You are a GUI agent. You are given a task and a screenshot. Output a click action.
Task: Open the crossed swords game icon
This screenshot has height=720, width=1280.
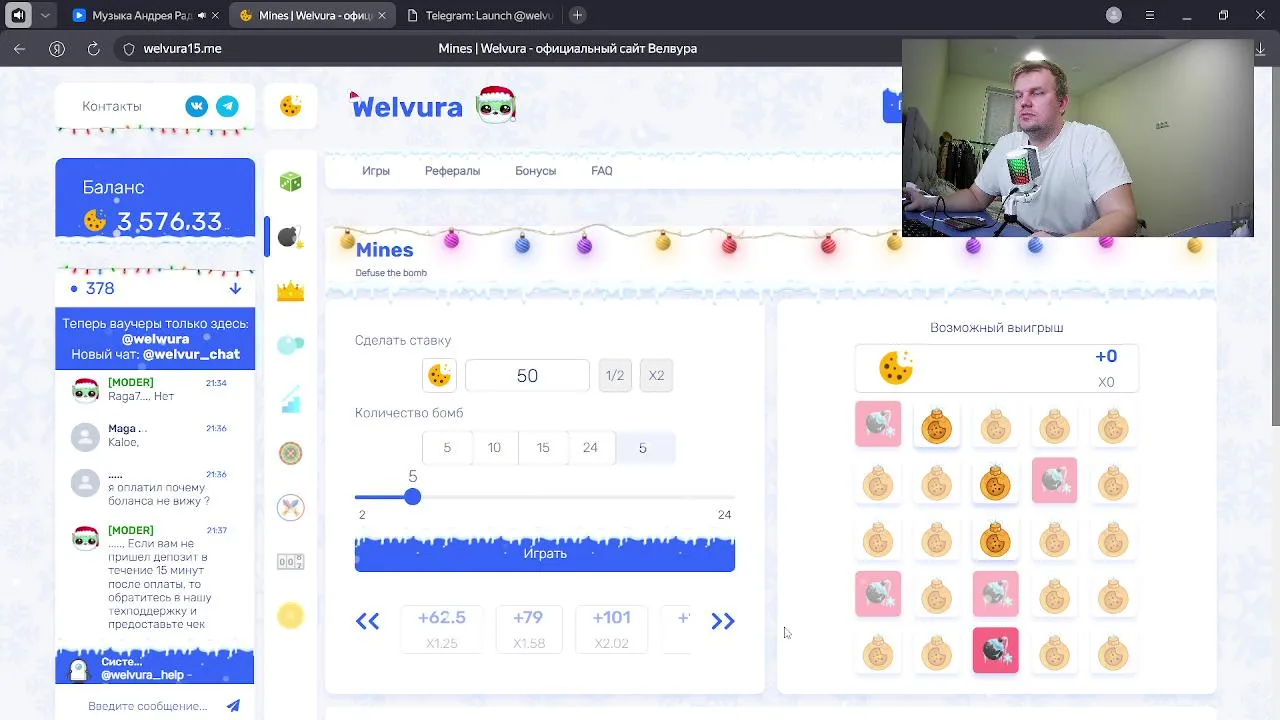click(x=290, y=507)
